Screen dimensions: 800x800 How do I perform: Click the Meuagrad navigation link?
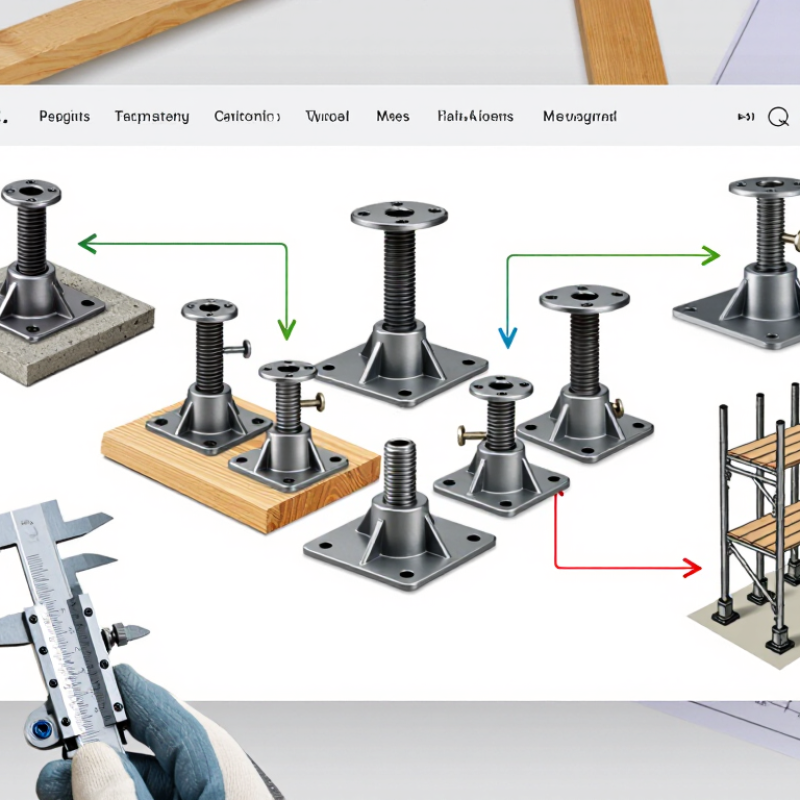[x=580, y=117]
